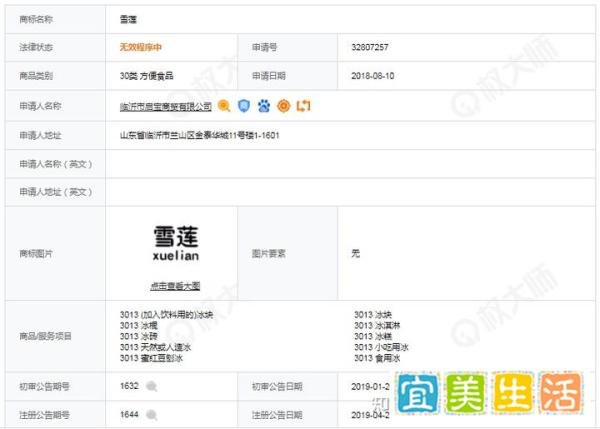Click the grey magnifier next to 1632
This screenshot has height=429, width=600.
click(152, 387)
